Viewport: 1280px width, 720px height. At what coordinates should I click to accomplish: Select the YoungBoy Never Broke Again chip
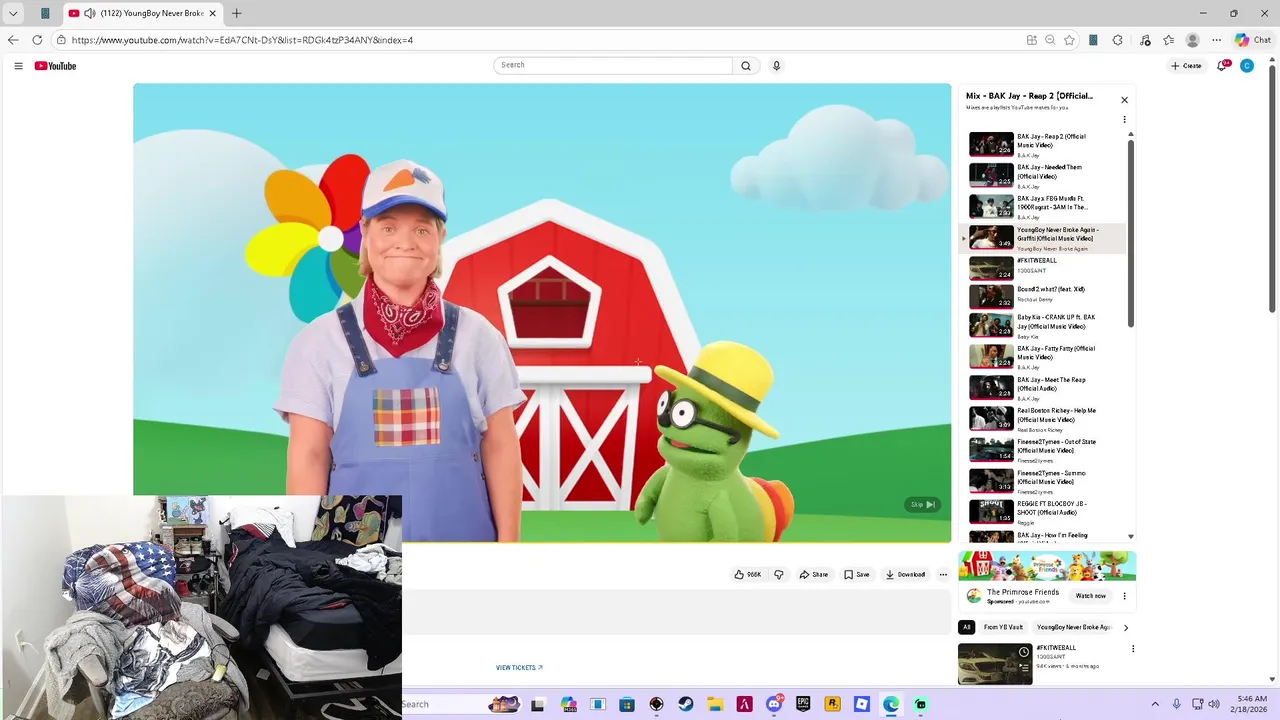click(1074, 628)
